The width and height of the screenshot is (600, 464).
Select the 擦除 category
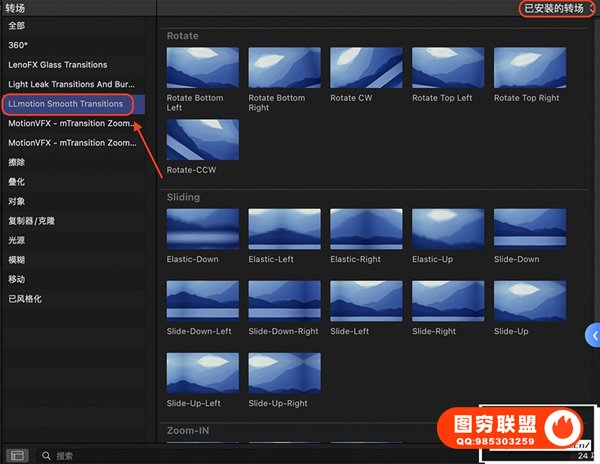click(x=17, y=162)
